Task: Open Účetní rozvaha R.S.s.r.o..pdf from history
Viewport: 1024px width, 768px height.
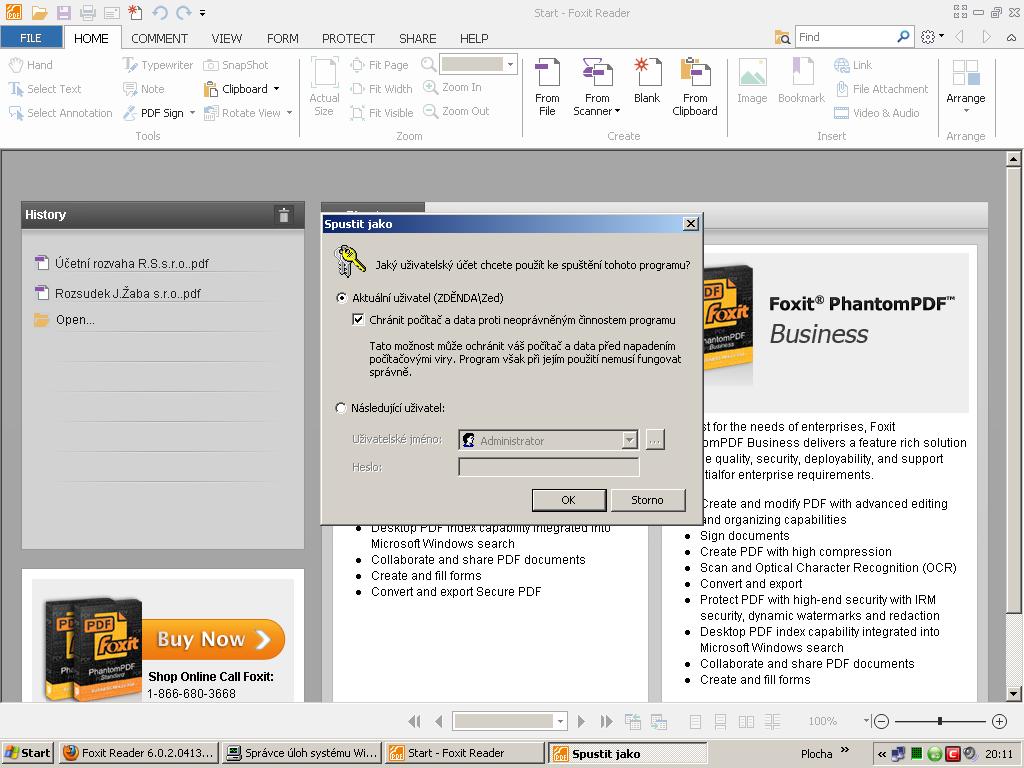Action: (131, 264)
